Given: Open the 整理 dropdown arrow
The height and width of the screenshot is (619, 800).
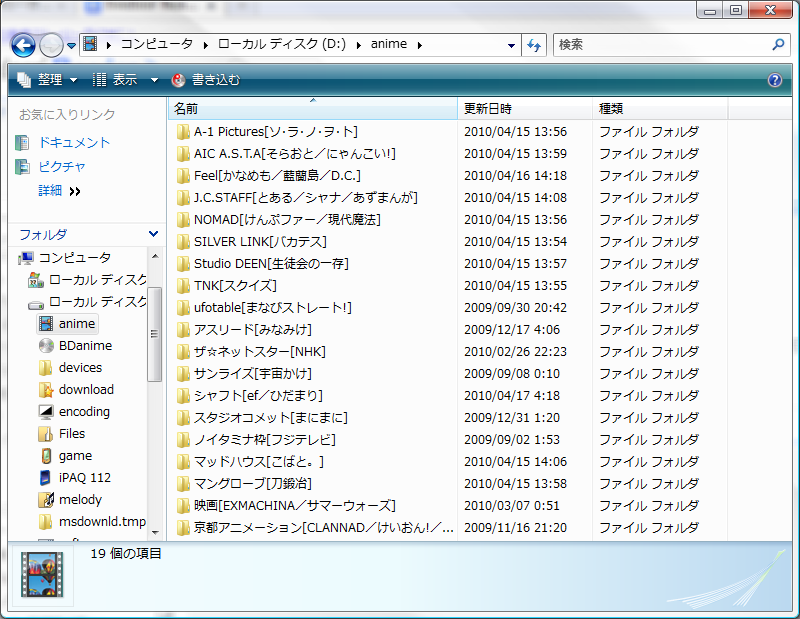Looking at the screenshot, I should point(73,80).
